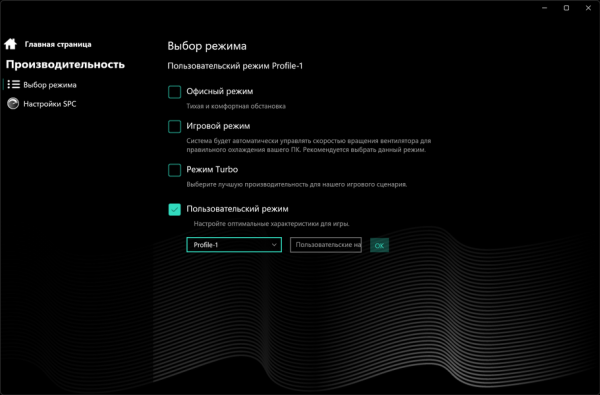Click the OK button
This screenshot has width=600, height=395.
click(x=379, y=245)
